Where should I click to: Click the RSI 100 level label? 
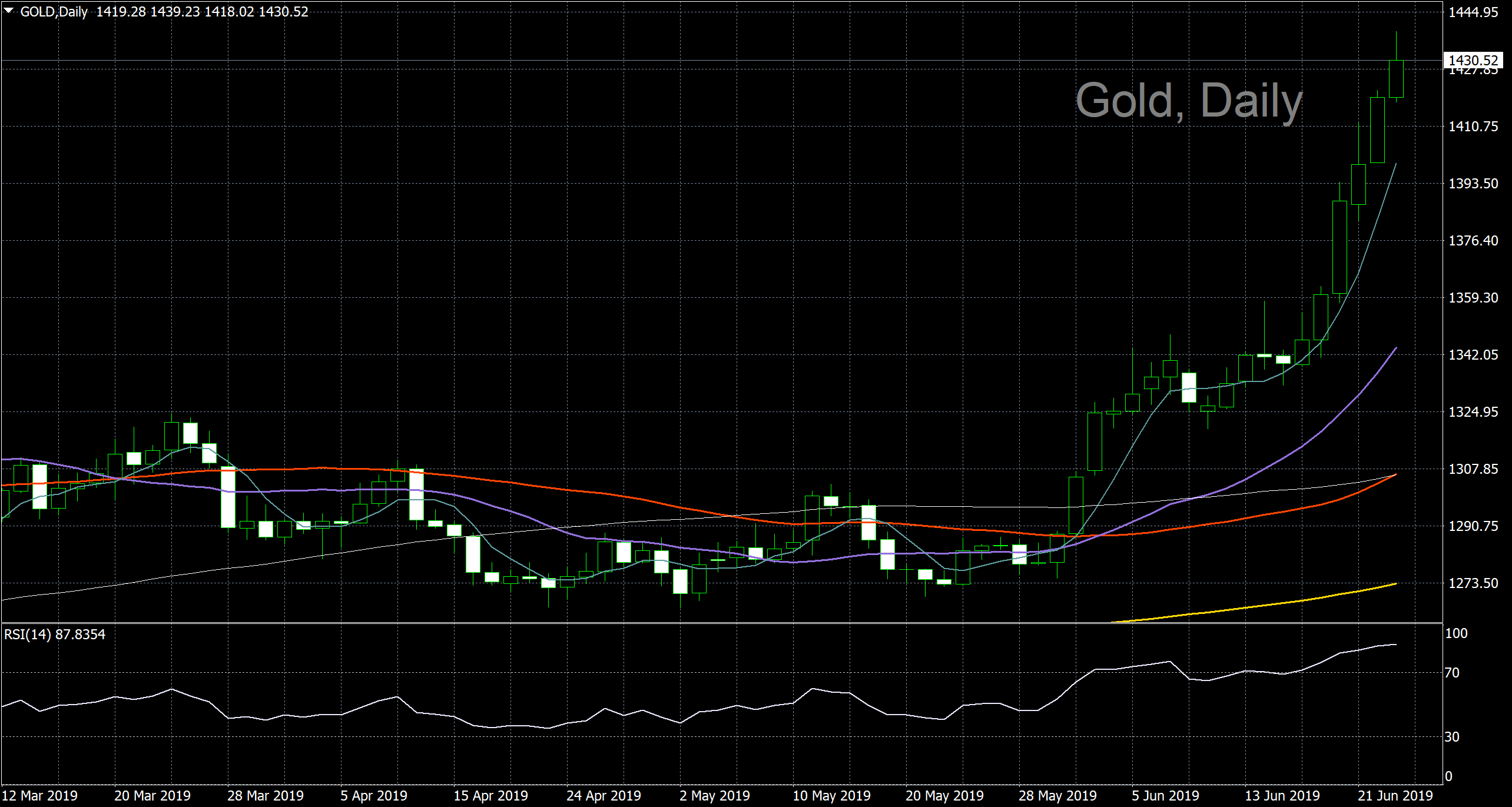click(1457, 633)
